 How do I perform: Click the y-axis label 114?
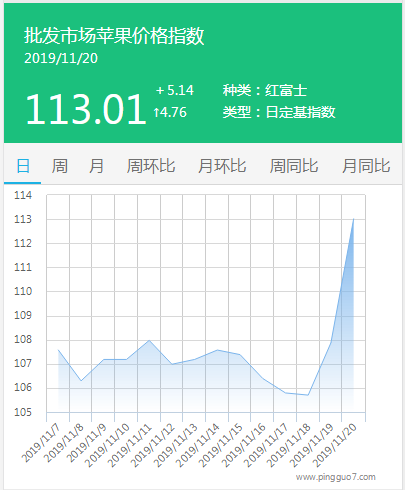[x=23, y=195]
